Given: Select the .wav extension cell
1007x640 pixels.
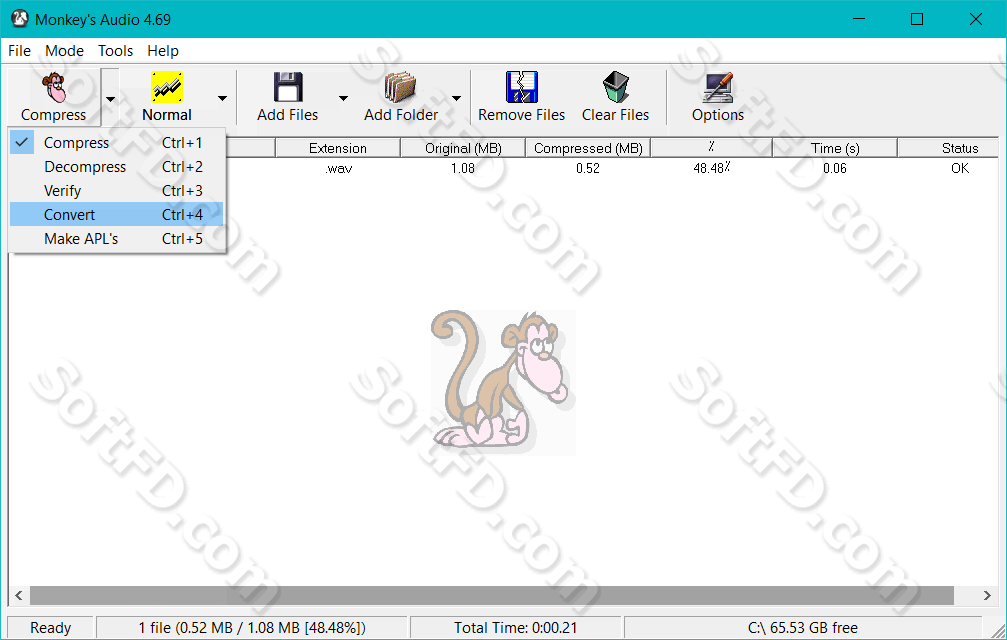Looking at the screenshot, I should click(x=338, y=168).
